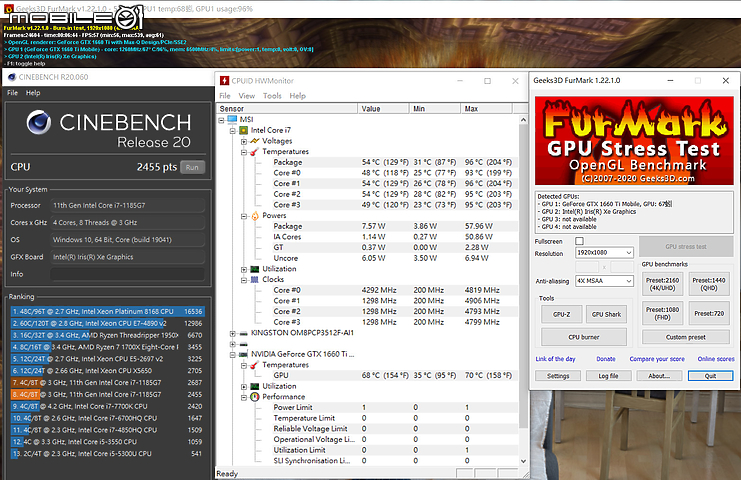Collapse the Performance node
The height and width of the screenshot is (480, 741).
pyautogui.click(x=244, y=397)
